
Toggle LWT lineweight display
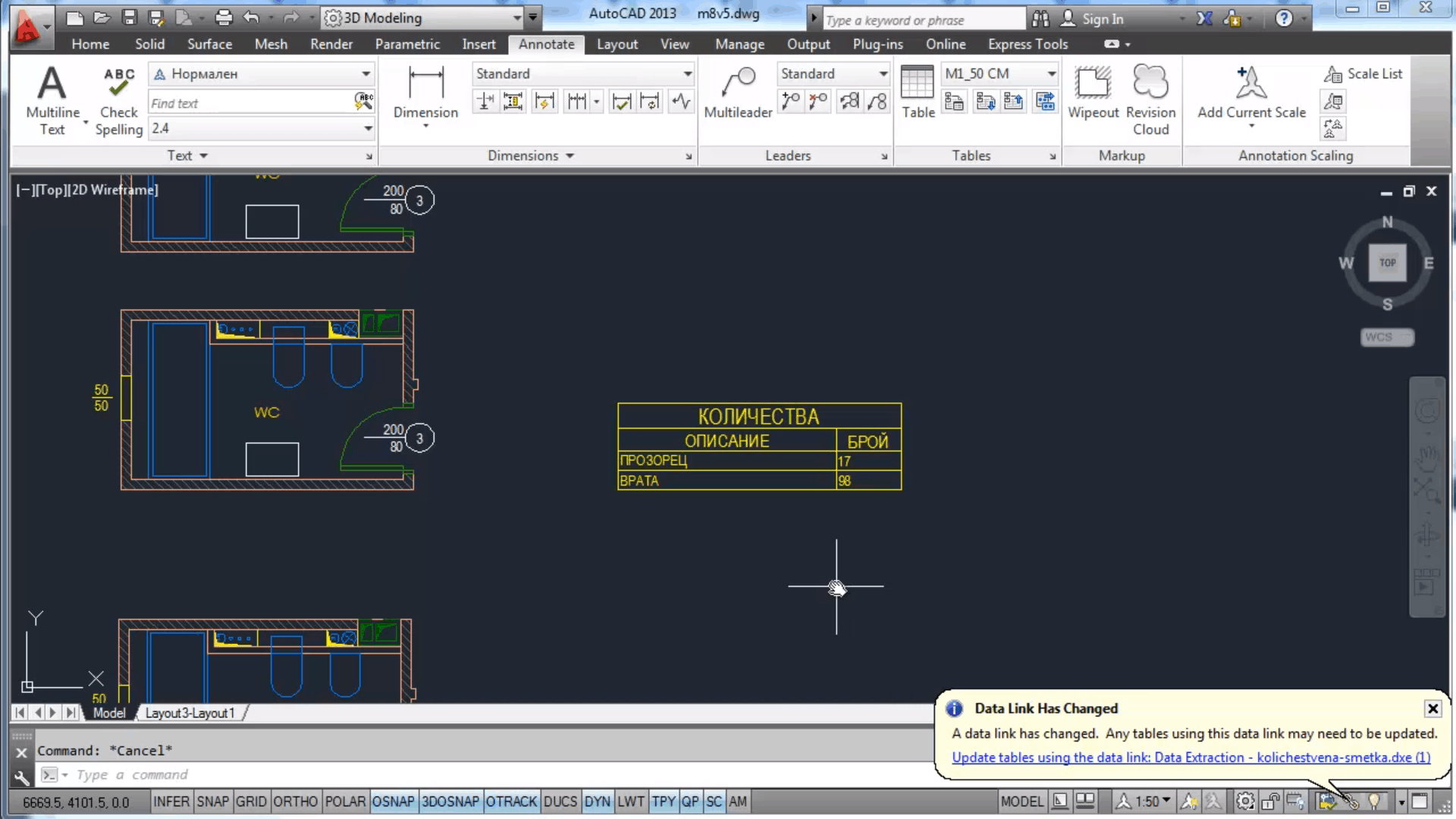pyautogui.click(x=630, y=802)
